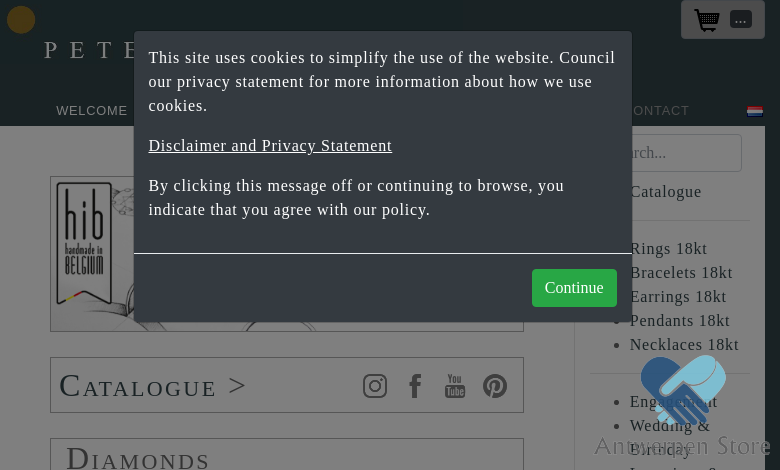
Task: Open Rings 18kt category
Action: coord(668,249)
